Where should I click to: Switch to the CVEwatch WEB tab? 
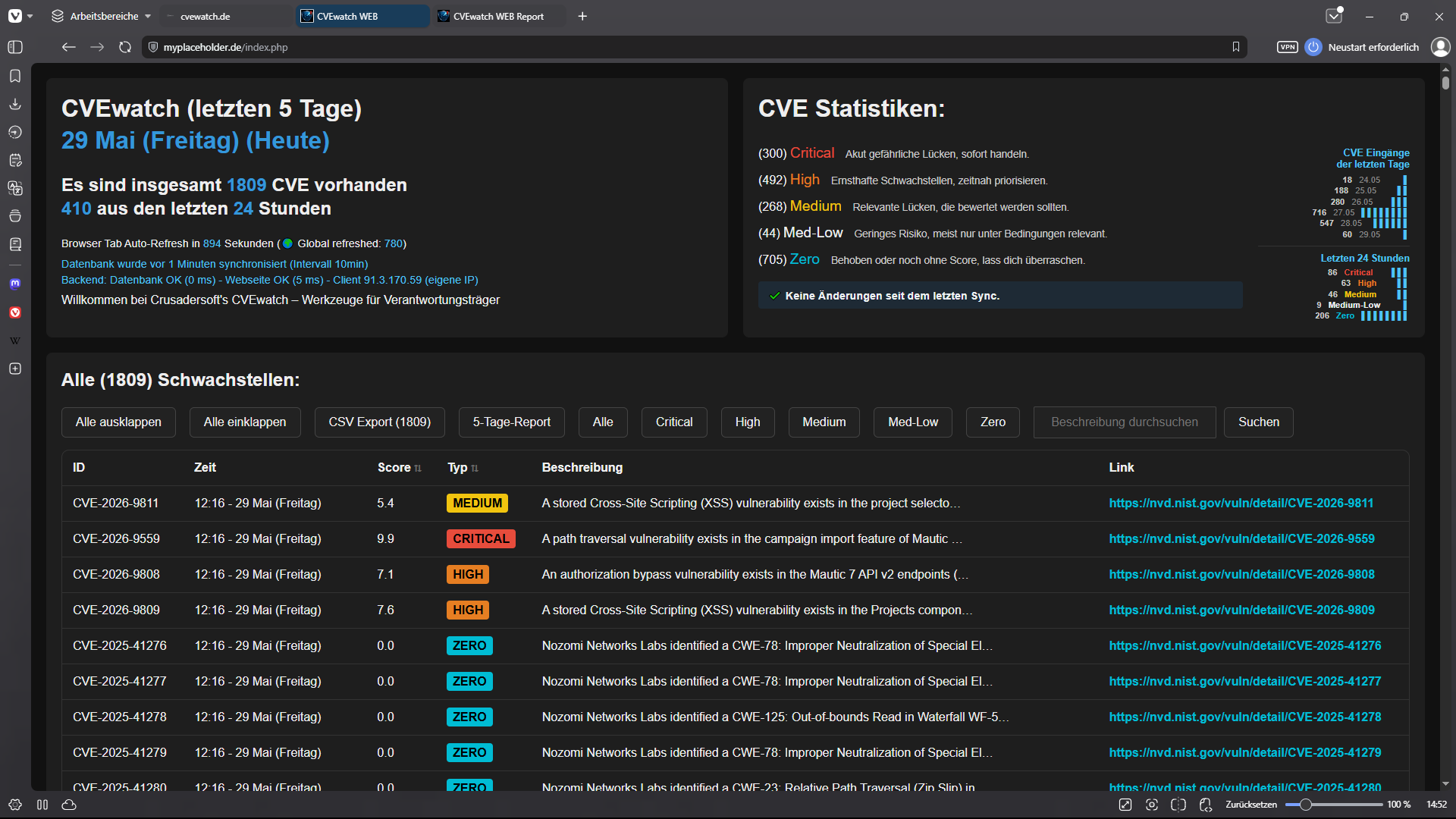tap(362, 16)
